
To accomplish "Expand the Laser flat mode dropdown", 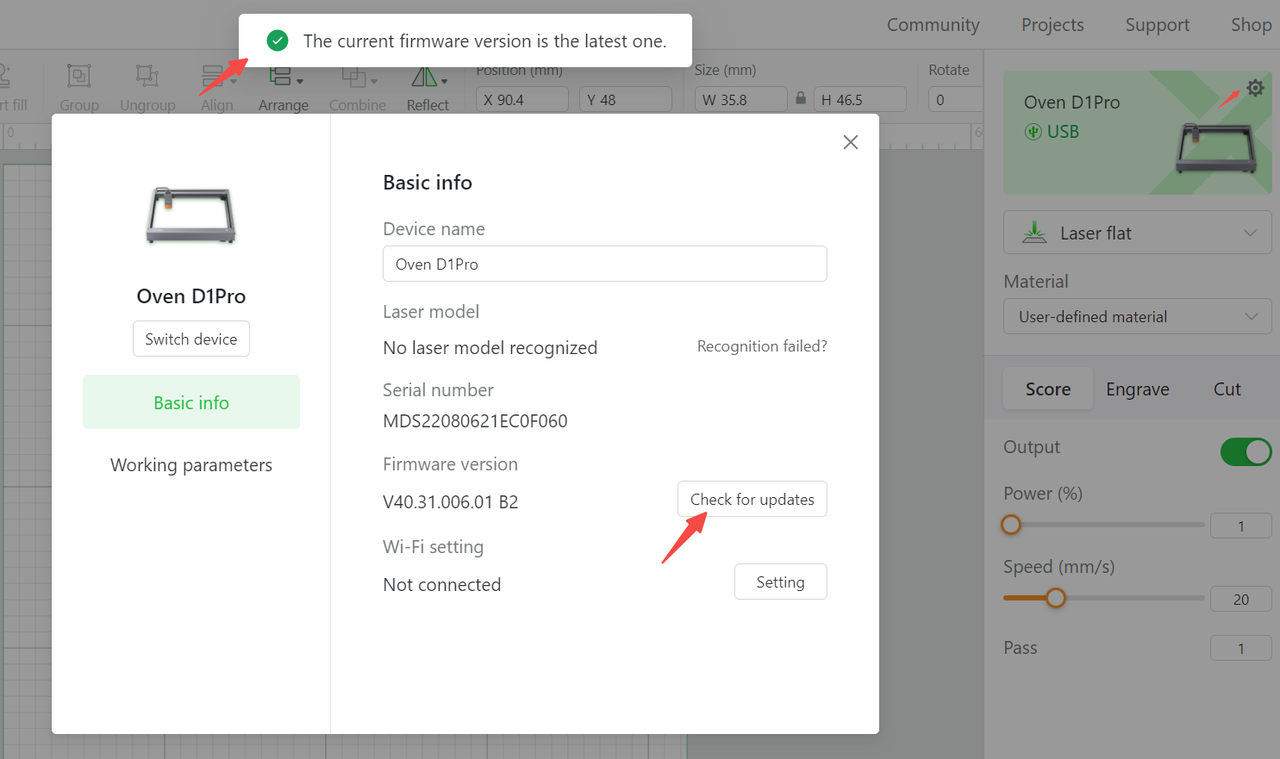I will tap(1138, 233).
